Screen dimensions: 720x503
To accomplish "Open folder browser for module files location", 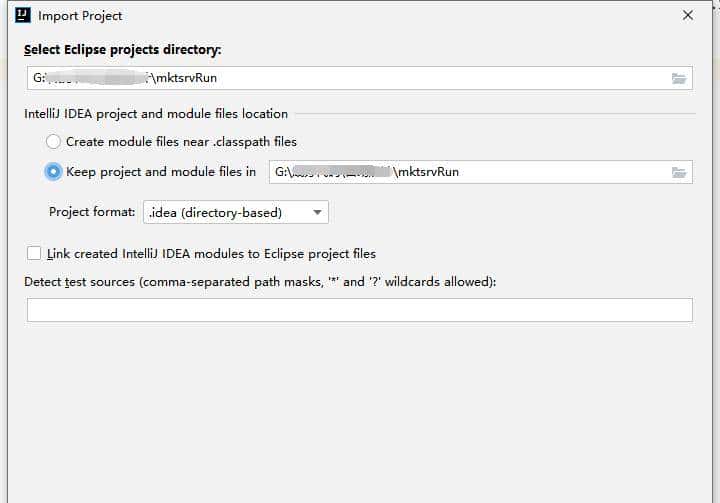I will (x=679, y=172).
